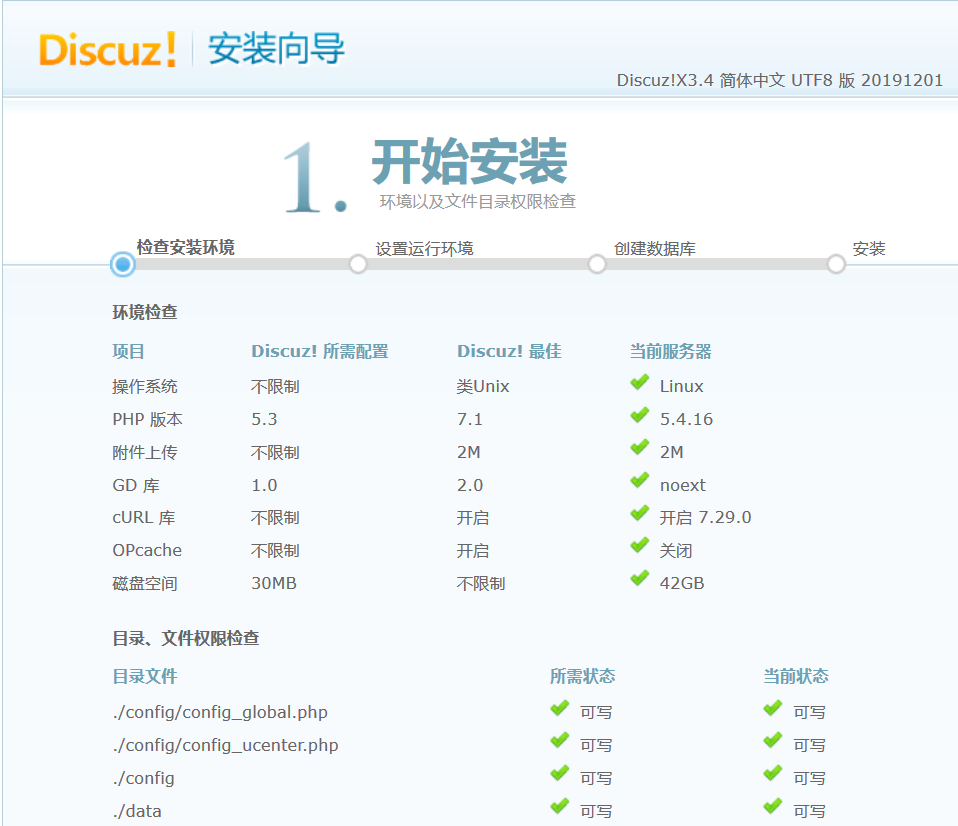Click the green check beside Linux operating system
Viewport: 958px width, 826px height.
[639, 383]
